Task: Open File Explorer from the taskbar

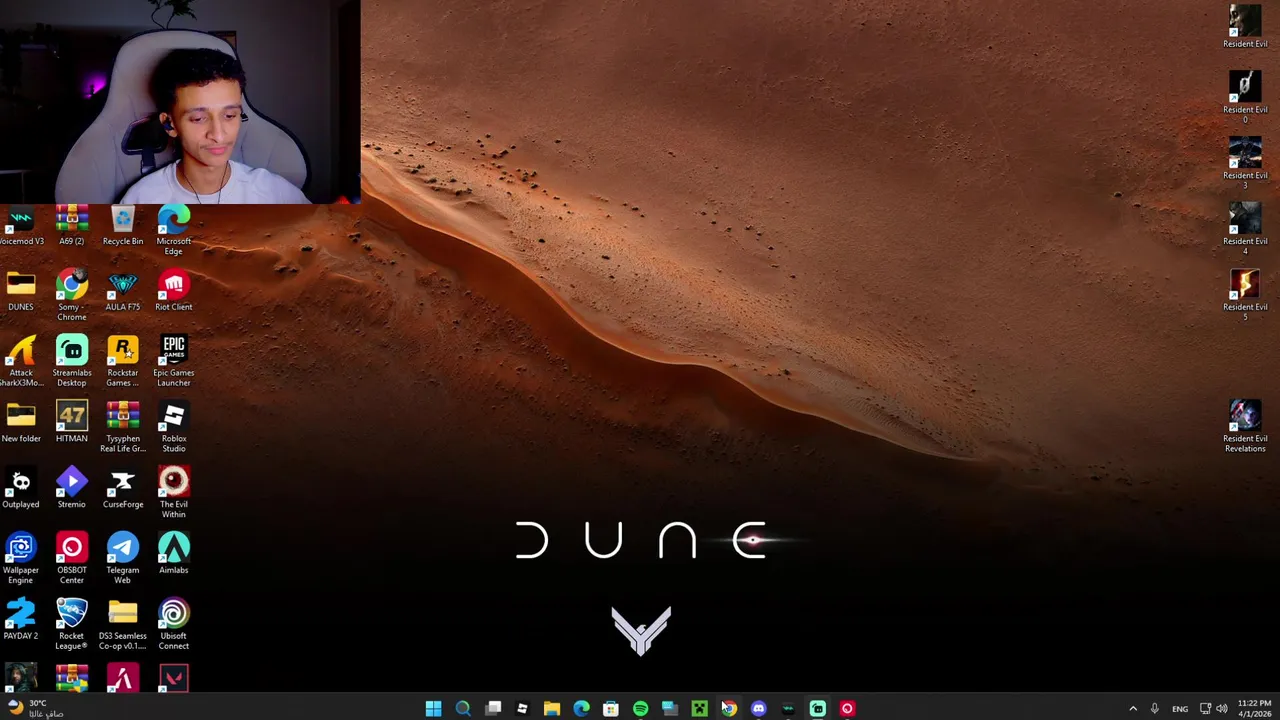Action: click(x=552, y=709)
